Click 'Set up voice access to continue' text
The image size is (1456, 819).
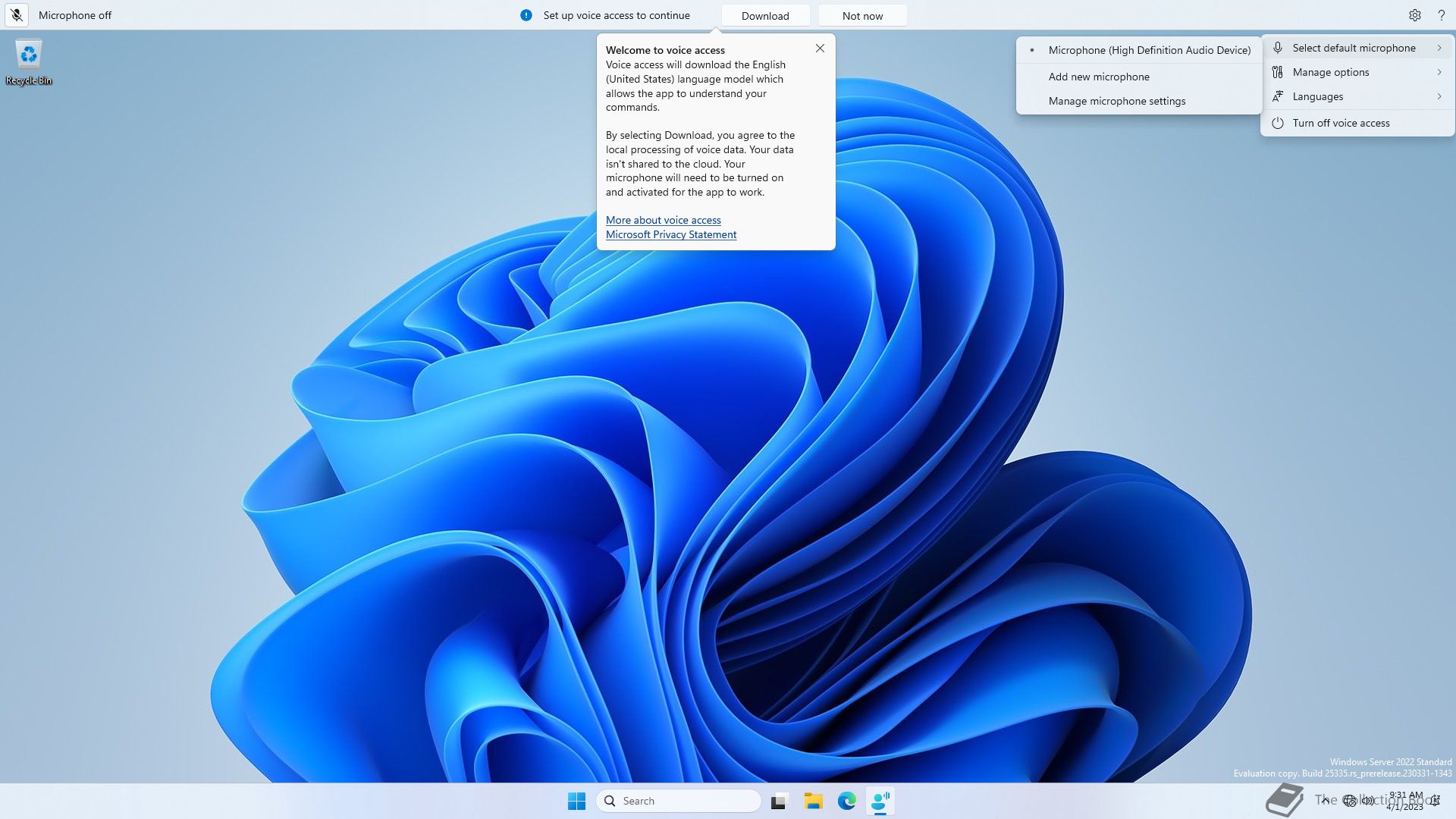coord(617,15)
